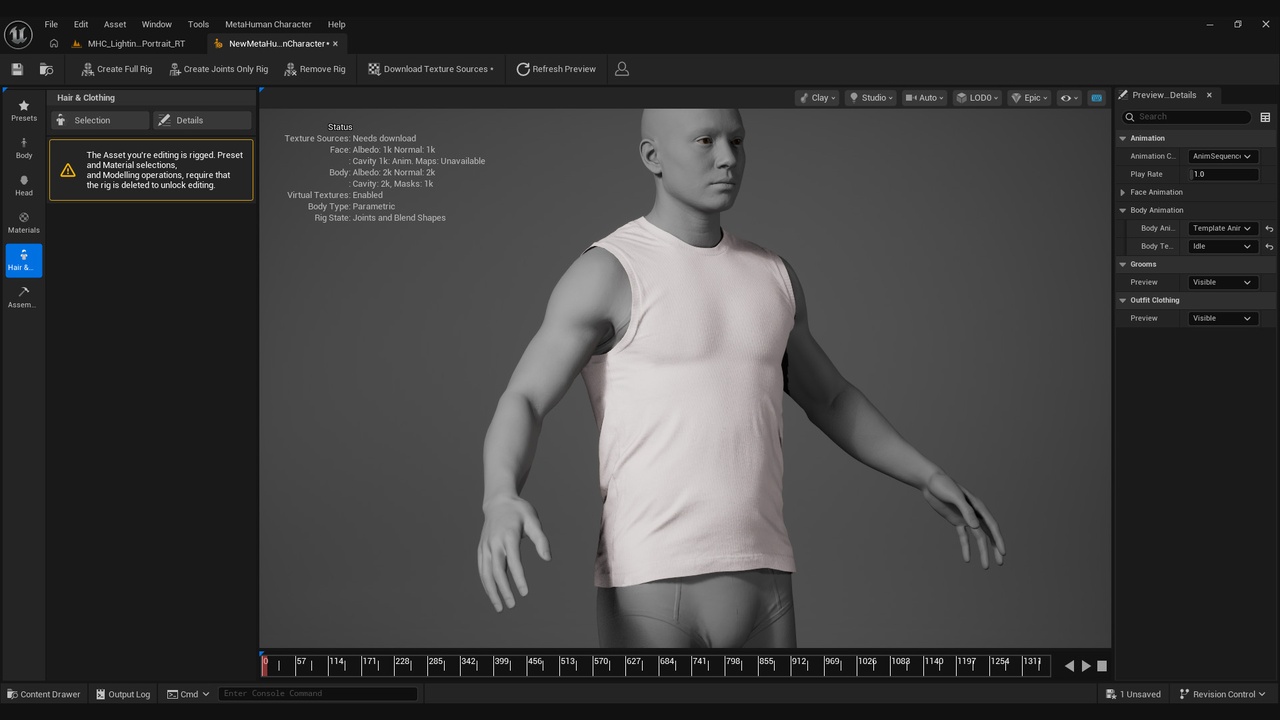Image resolution: width=1280 pixels, height=720 pixels.
Task: Click the browse to asset icon
Action: click(x=46, y=69)
